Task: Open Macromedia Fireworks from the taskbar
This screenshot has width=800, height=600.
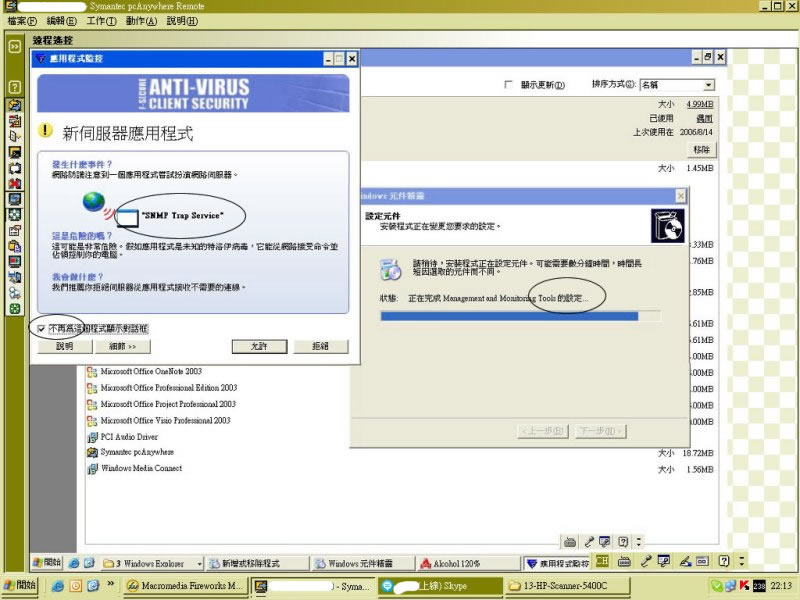Action: pyautogui.click(x=186, y=585)
